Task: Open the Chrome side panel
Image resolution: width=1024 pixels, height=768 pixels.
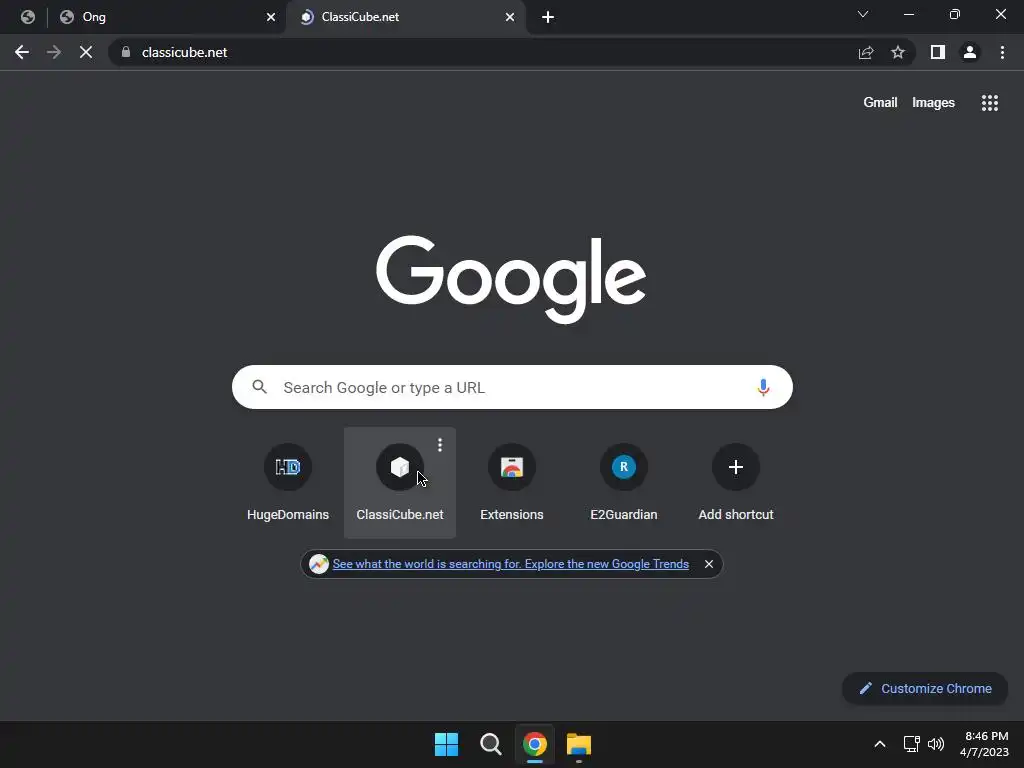Action: [938, 52]
